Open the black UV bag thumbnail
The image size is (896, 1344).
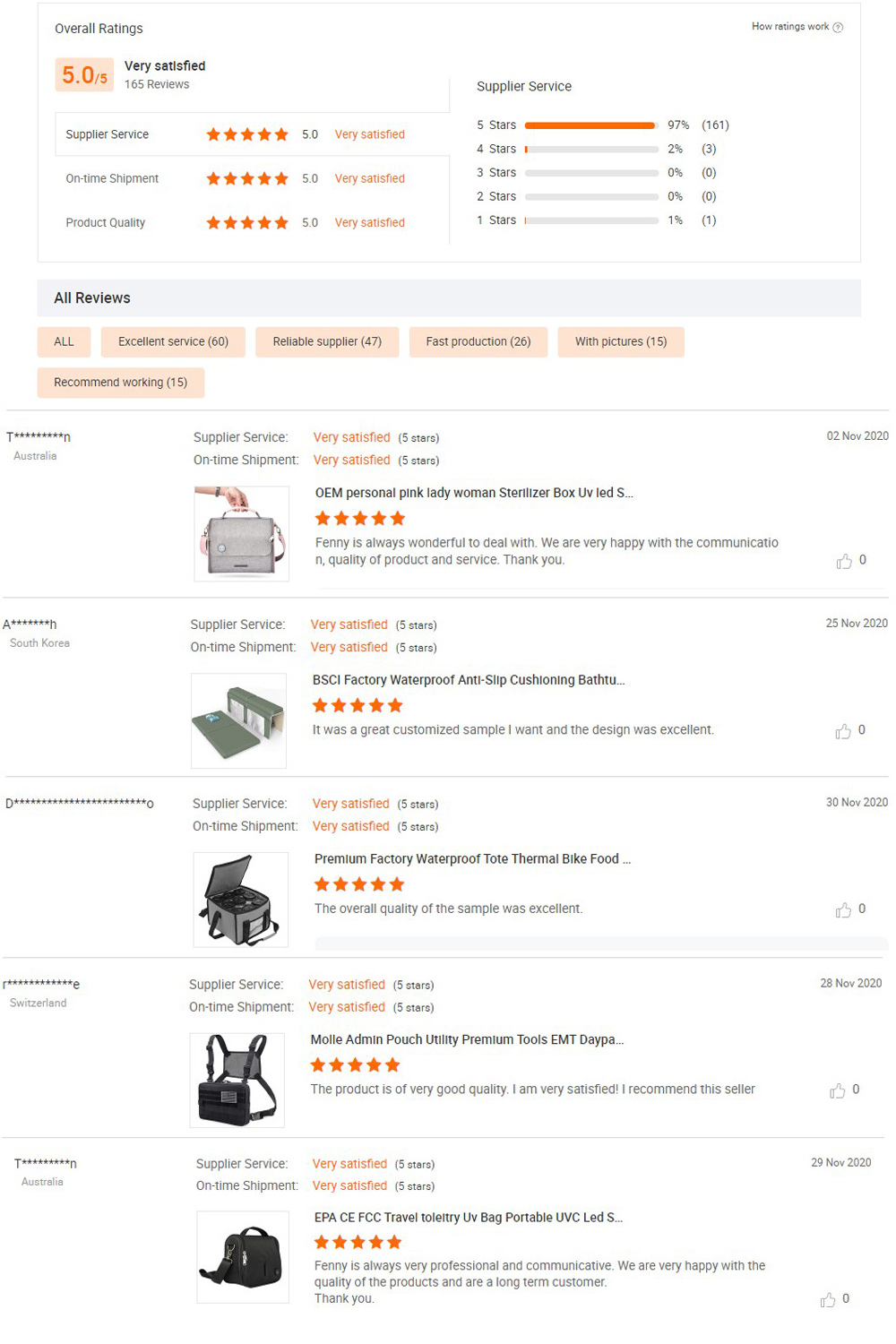(243, 1257)
